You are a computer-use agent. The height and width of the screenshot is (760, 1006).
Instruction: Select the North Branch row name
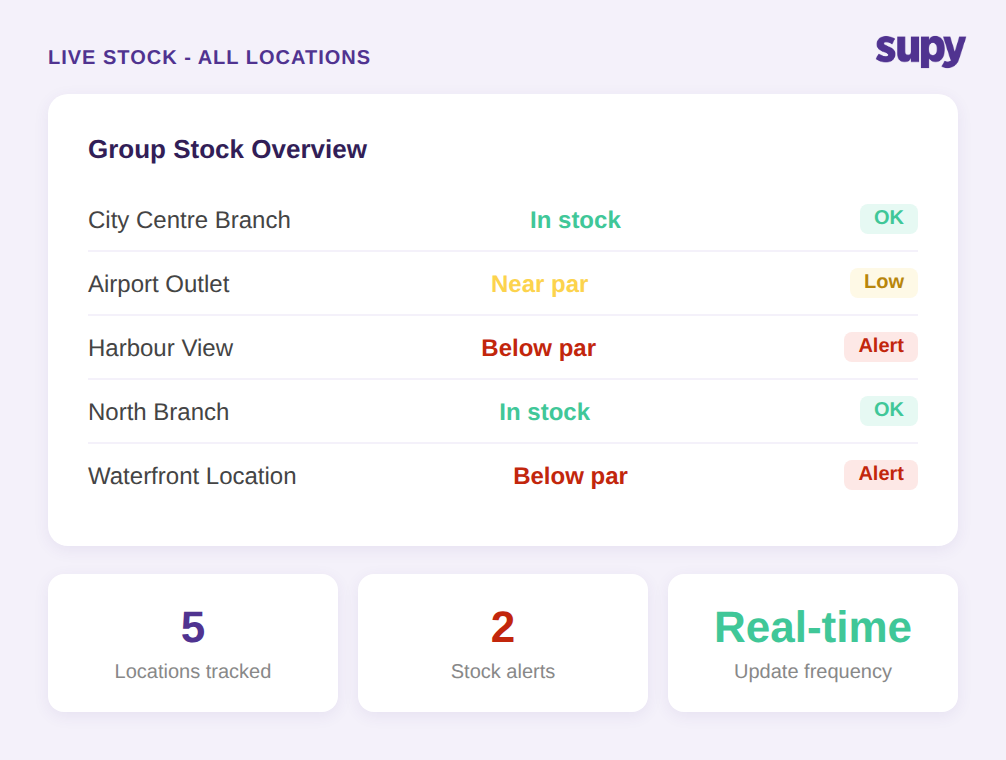click(158, 412)
